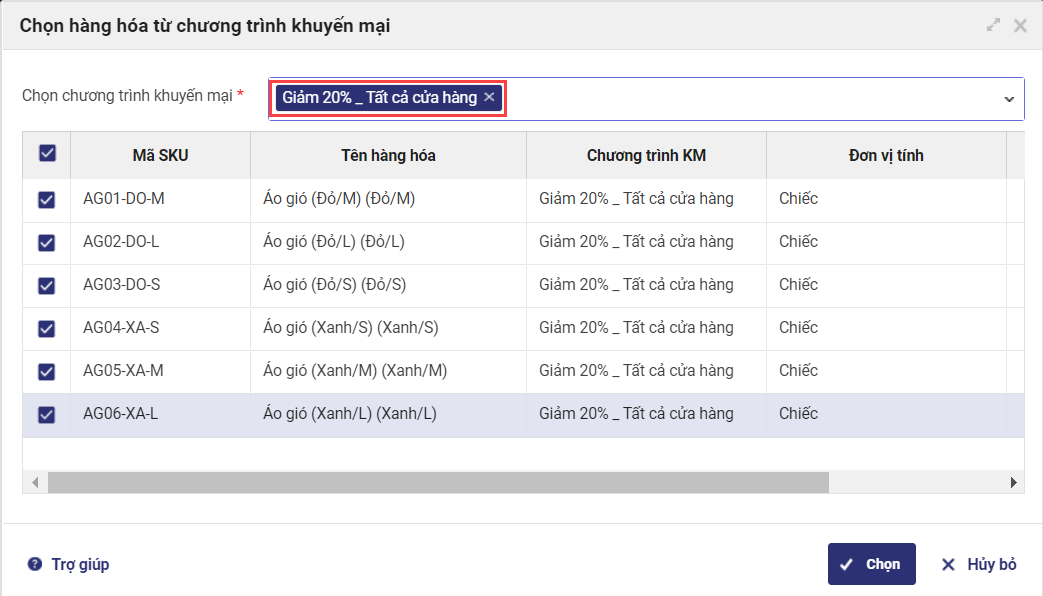Click the 'Mã SKU' column header

tap(160, 155)
